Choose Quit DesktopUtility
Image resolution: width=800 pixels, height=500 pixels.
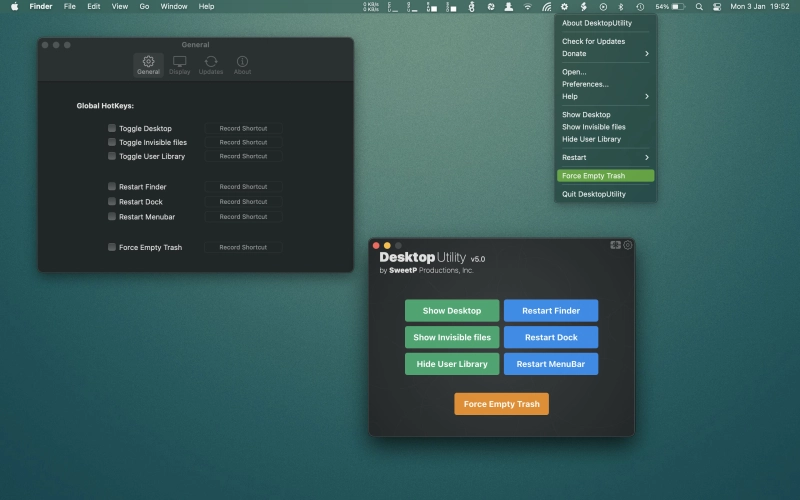[605, 194]
